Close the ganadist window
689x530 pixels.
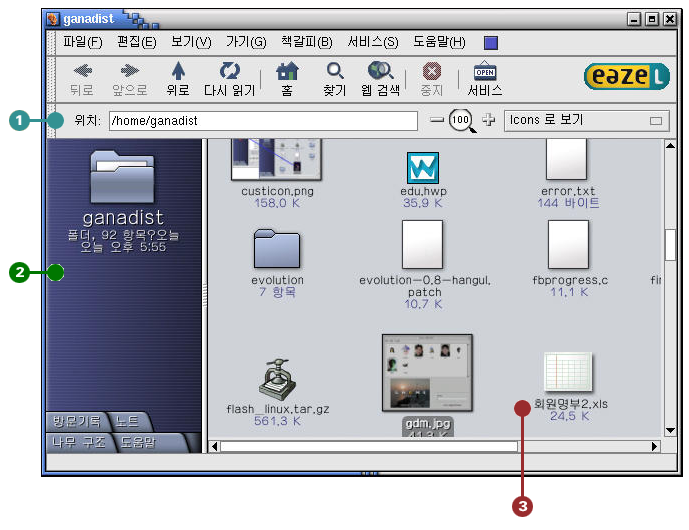pyautogui.click(x=670, y=19)
